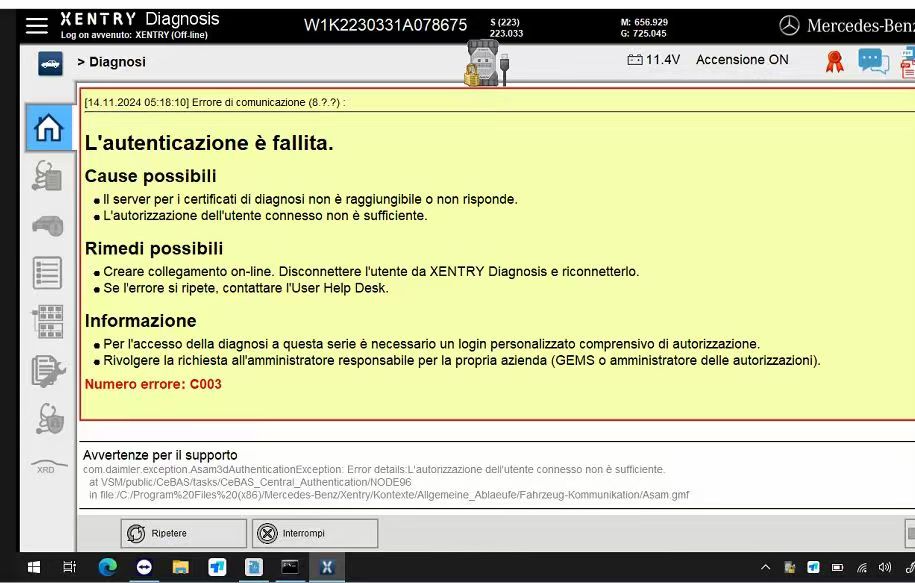
Task: Click the blue car vehicle icon
Action: [50, 64]
